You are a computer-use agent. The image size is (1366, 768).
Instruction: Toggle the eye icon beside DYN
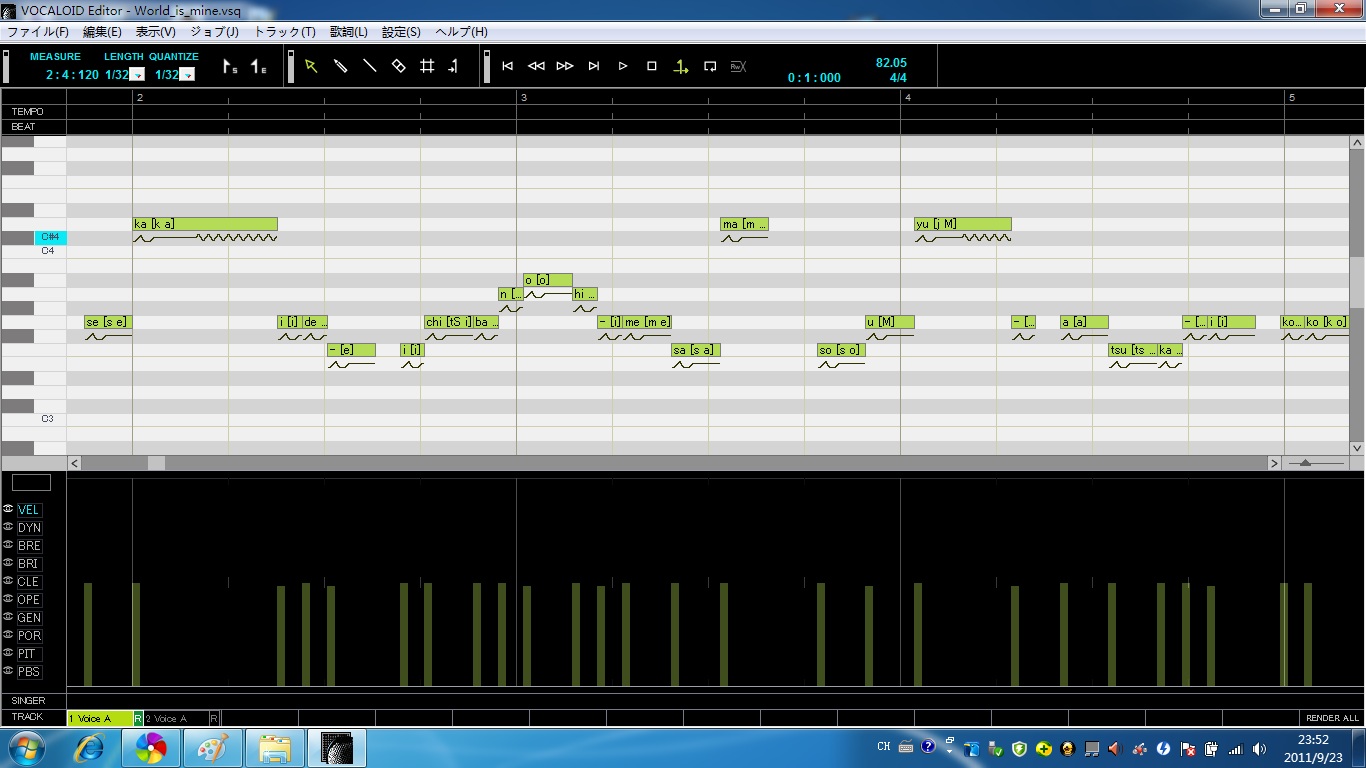tap(8, 527)
